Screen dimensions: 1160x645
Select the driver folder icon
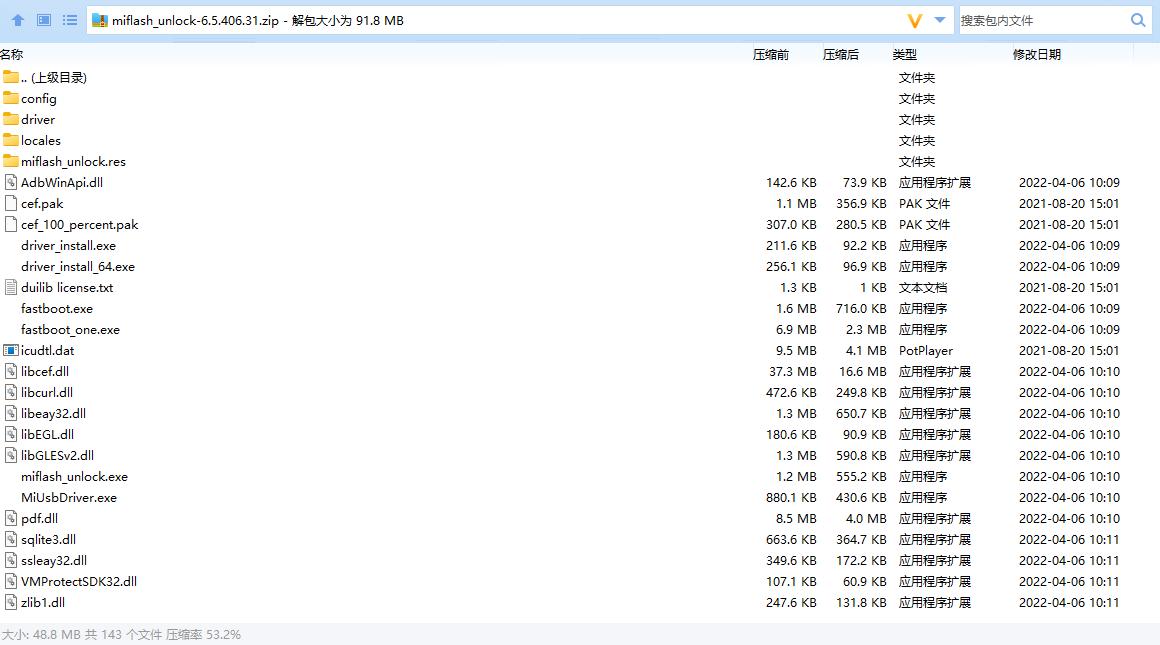10,118
